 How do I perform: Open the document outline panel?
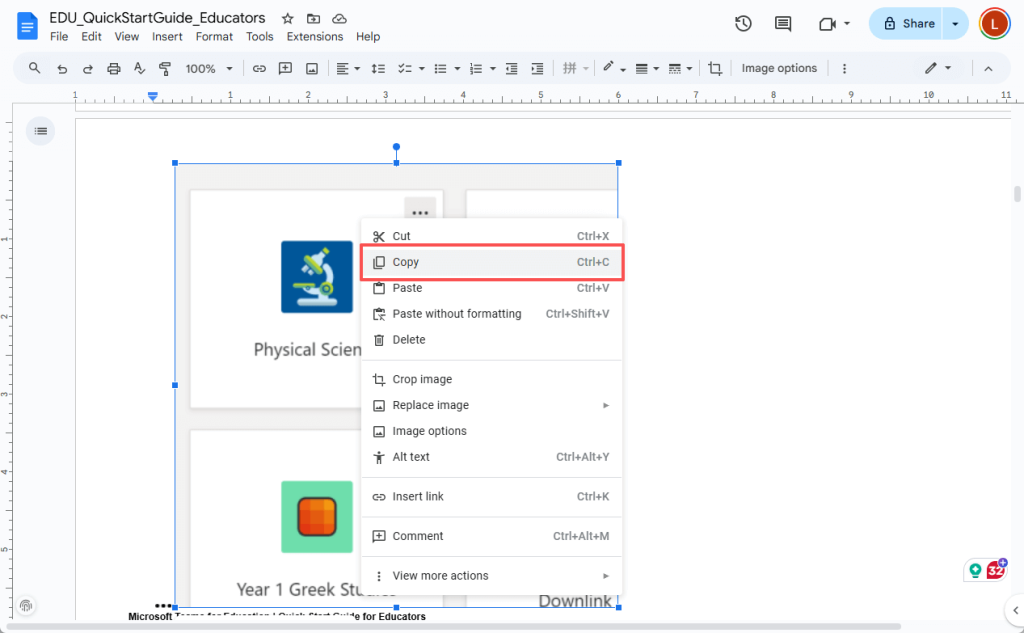click(x=40, y=130)
